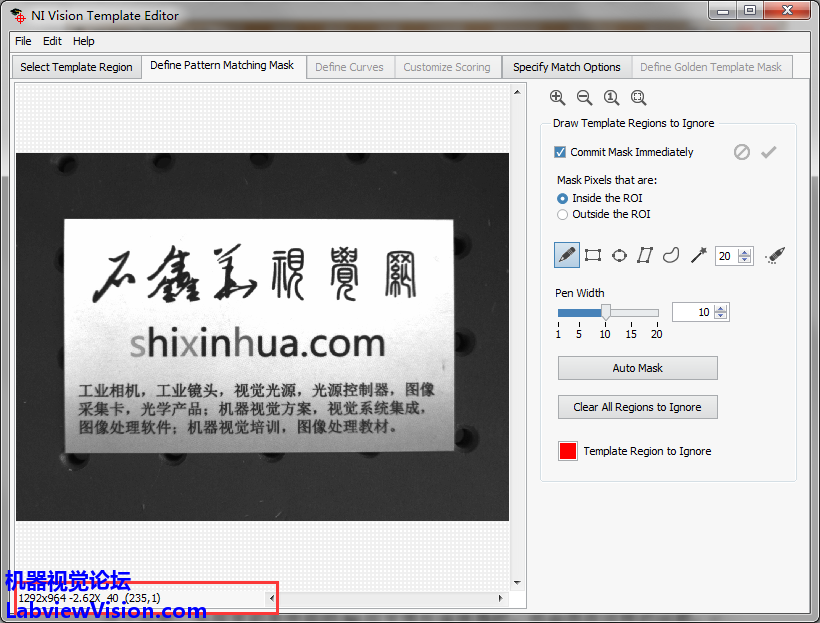The width and height of the screenshot is (820, 623).
Task: Select the eraser tool icon
Action: pyautogui.click(x=774, y=256)
